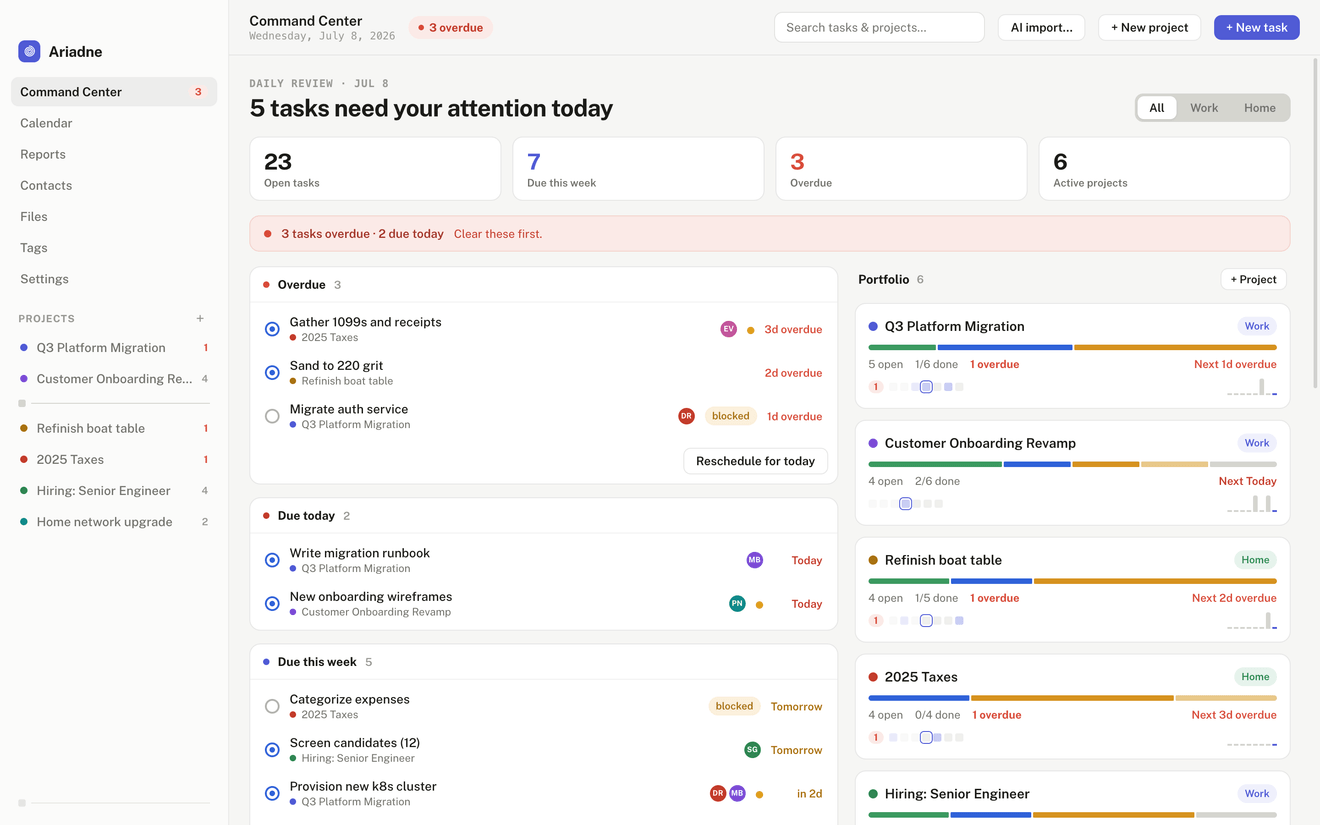The height and width of the screenshot is (825, 1320).
Task: Click the MB avatar on Write migration runbook
Action: [x=754, y=560]
